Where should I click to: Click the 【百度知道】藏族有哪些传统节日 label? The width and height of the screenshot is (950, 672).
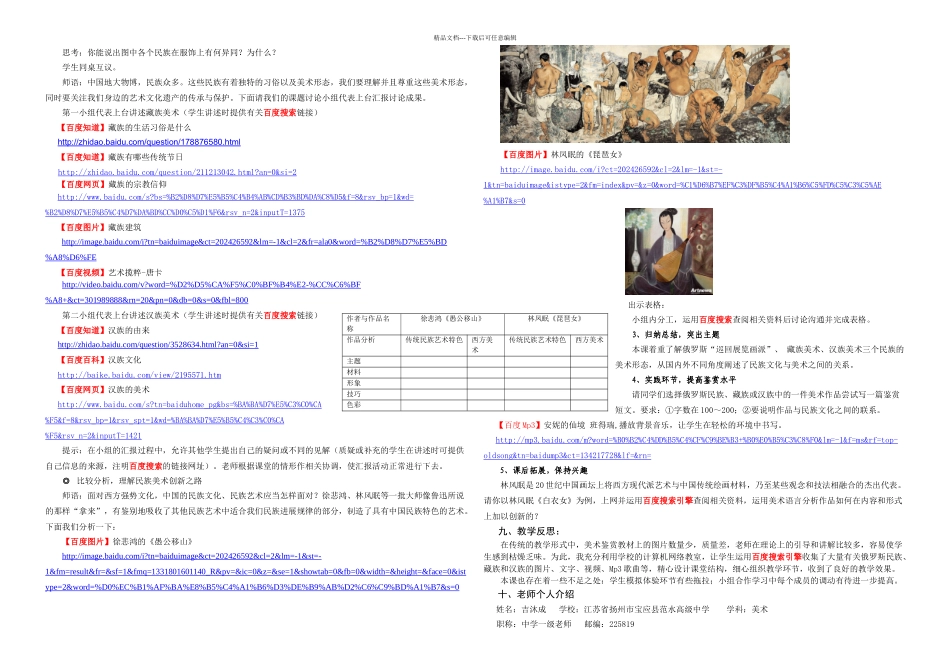[x=120, y=157]
